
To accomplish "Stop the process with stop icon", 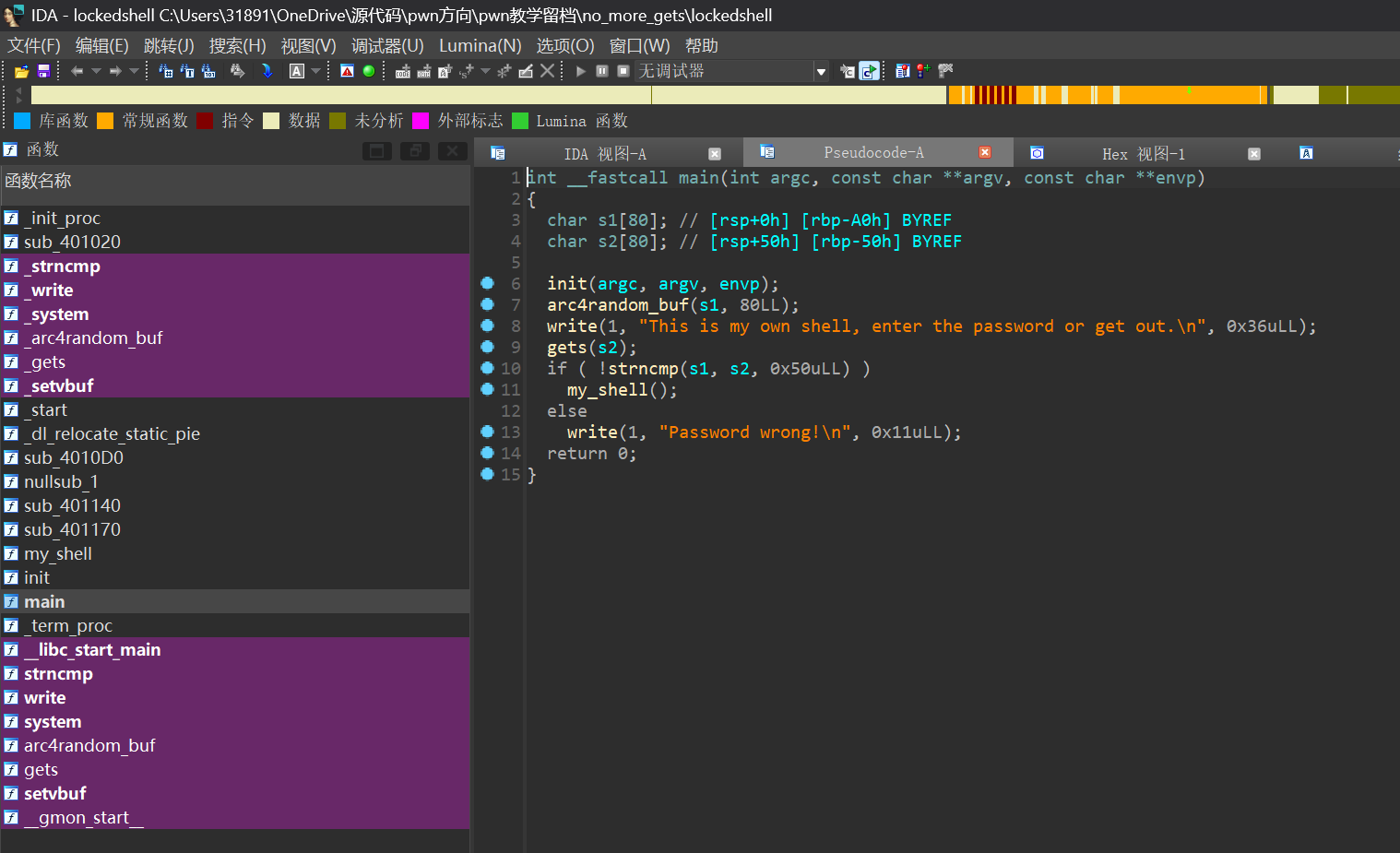I will click(x=623, y=71).
